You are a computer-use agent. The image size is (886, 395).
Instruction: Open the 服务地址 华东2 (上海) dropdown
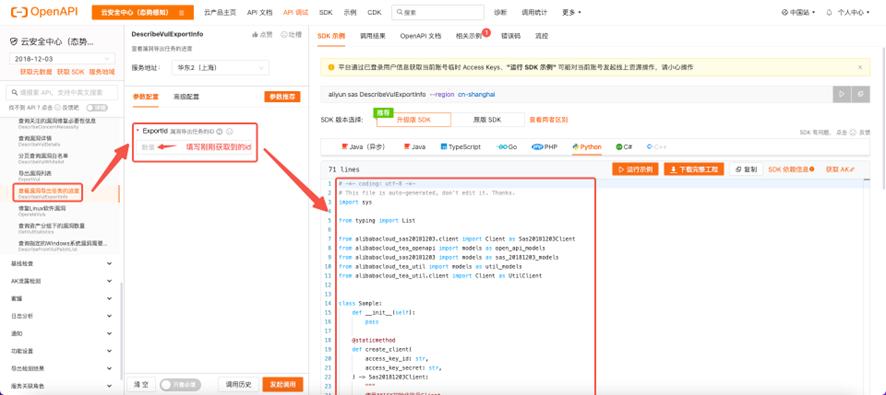click(220, 68)
